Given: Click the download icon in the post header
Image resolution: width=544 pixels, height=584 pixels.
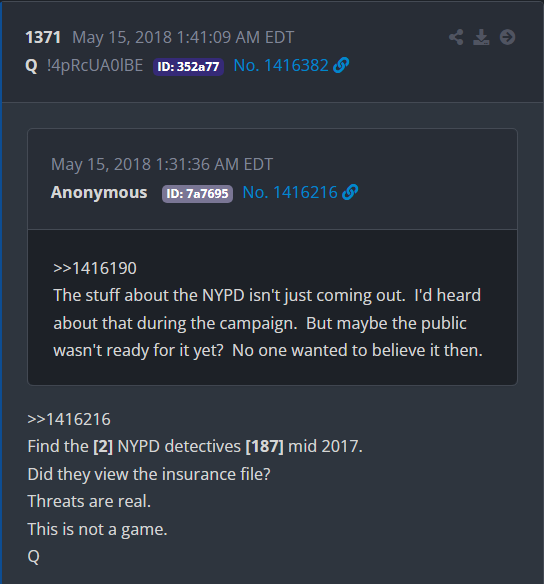Looking at the screenshot, I should coord(481,37).
